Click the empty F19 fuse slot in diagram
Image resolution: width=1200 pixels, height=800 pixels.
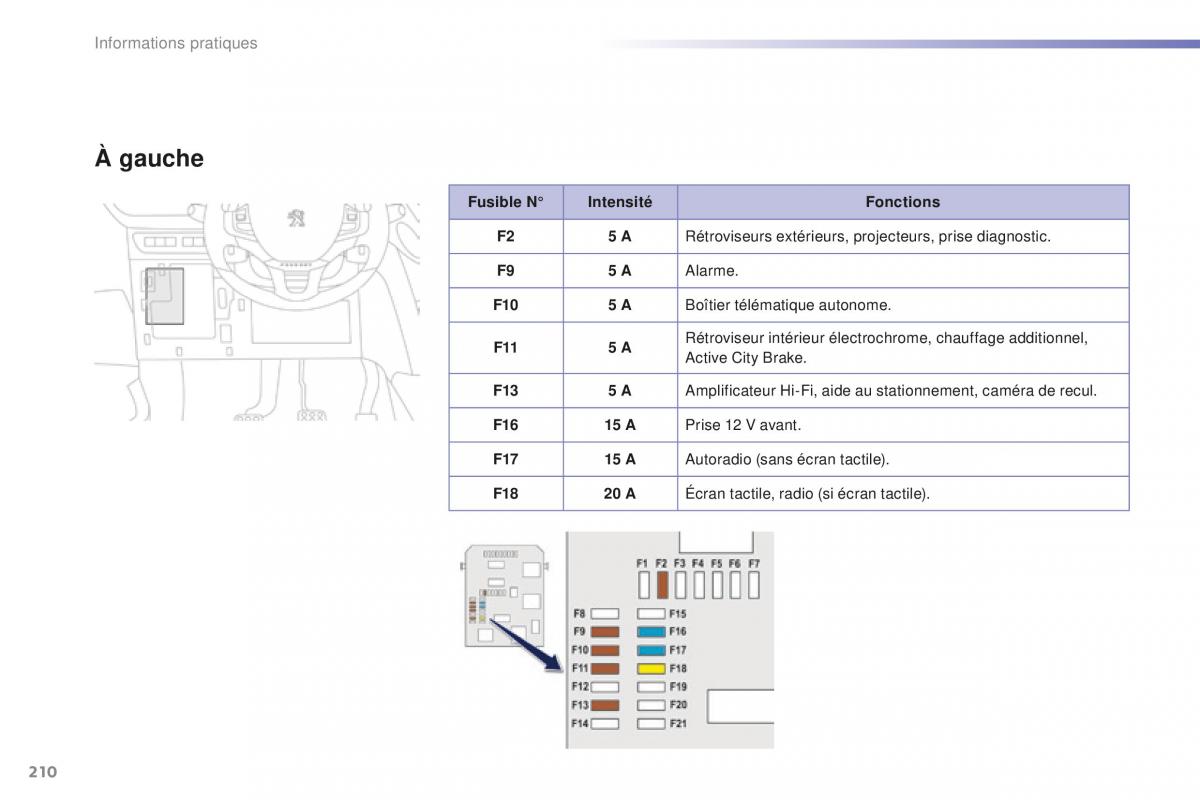(652, 687)
